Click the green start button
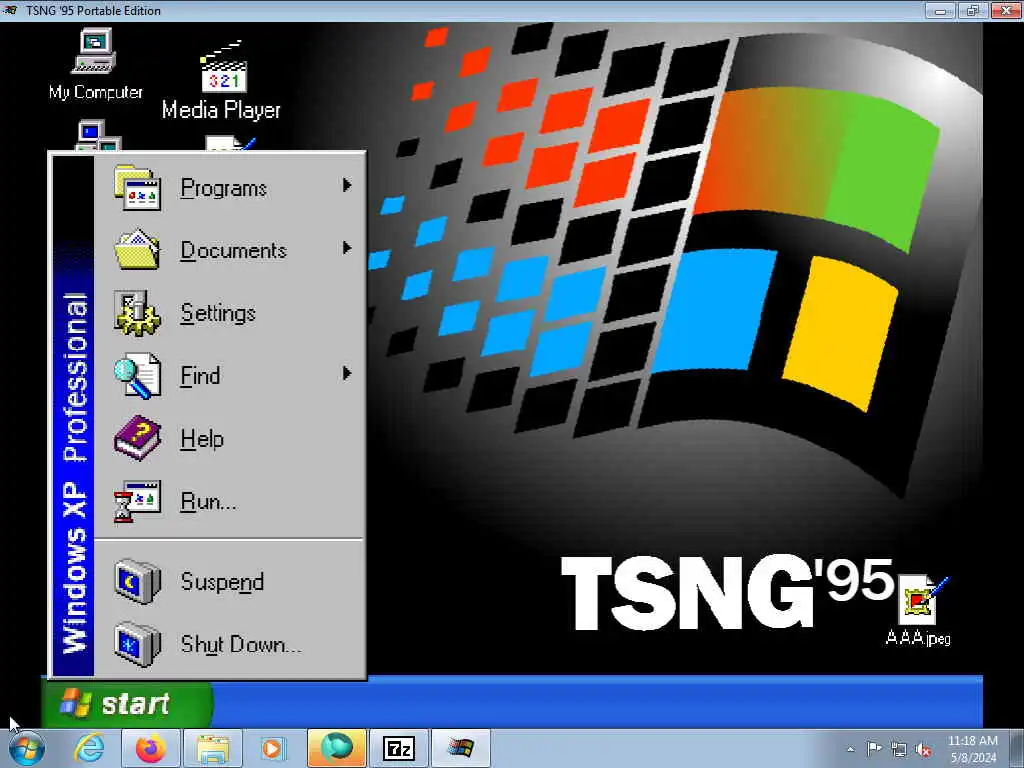Image resolution: width=1024 pixels, height=768 pixels. pos(127,704)
